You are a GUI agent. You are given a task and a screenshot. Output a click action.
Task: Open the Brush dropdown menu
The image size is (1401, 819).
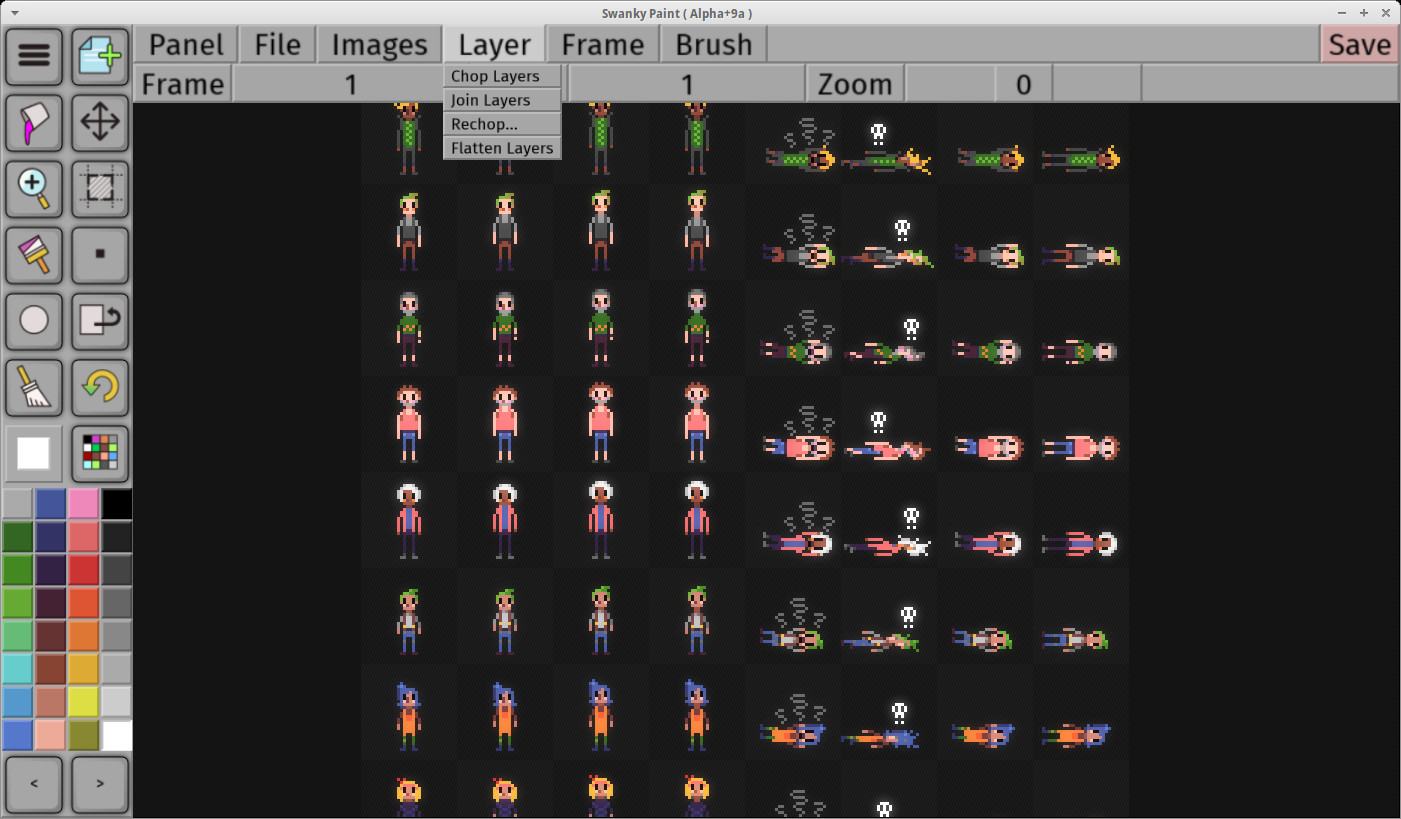pyautogui.click(x=713, y=45)
